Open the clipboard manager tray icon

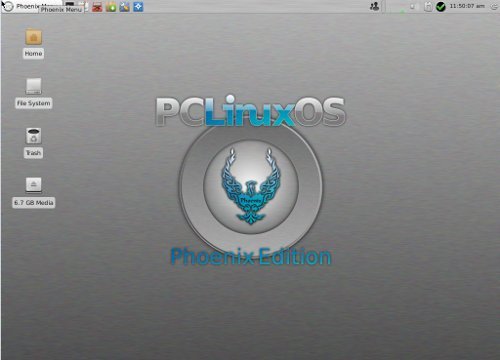(428, 7)
